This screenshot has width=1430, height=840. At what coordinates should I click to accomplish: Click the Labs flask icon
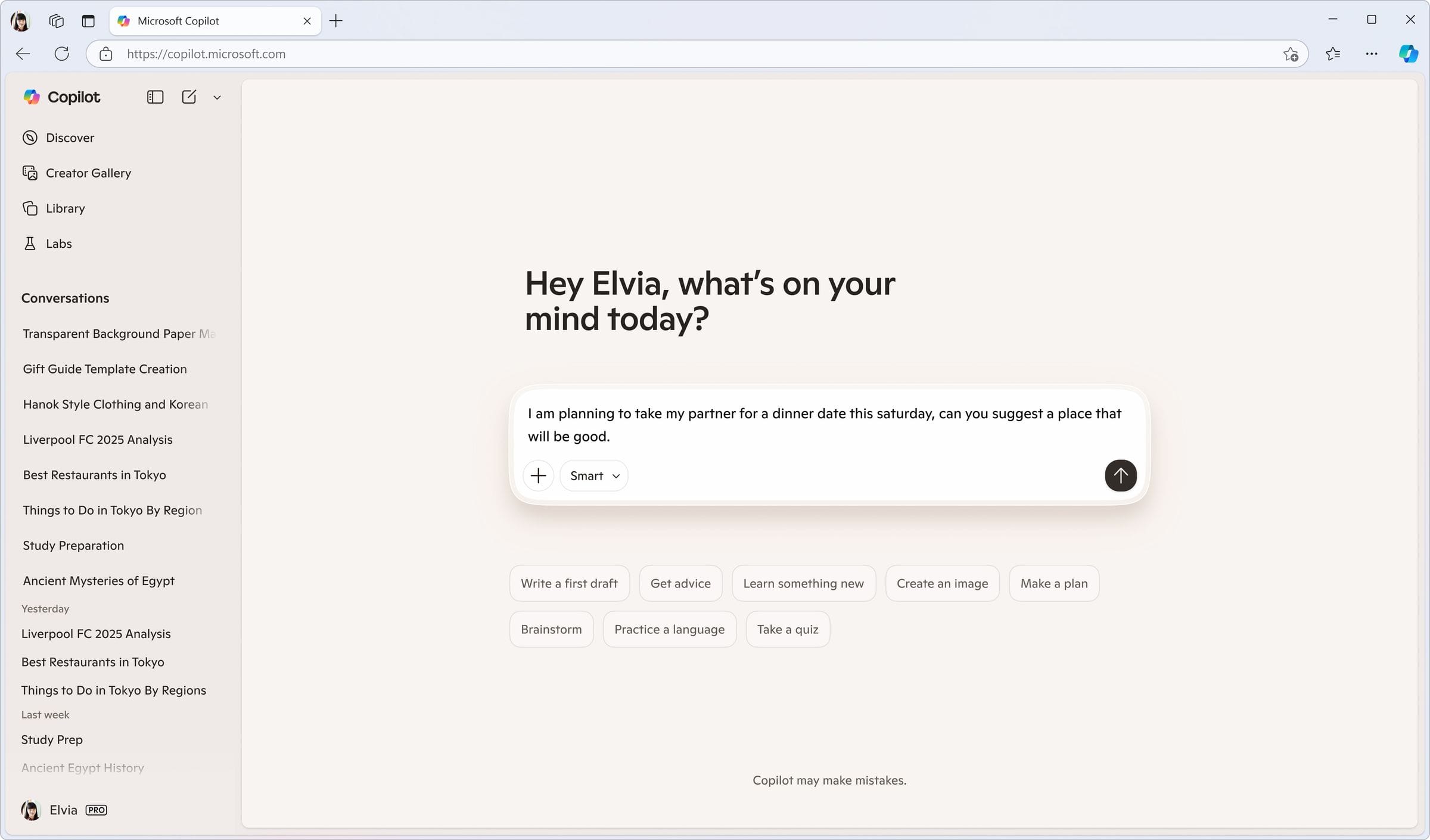point(30,244)
